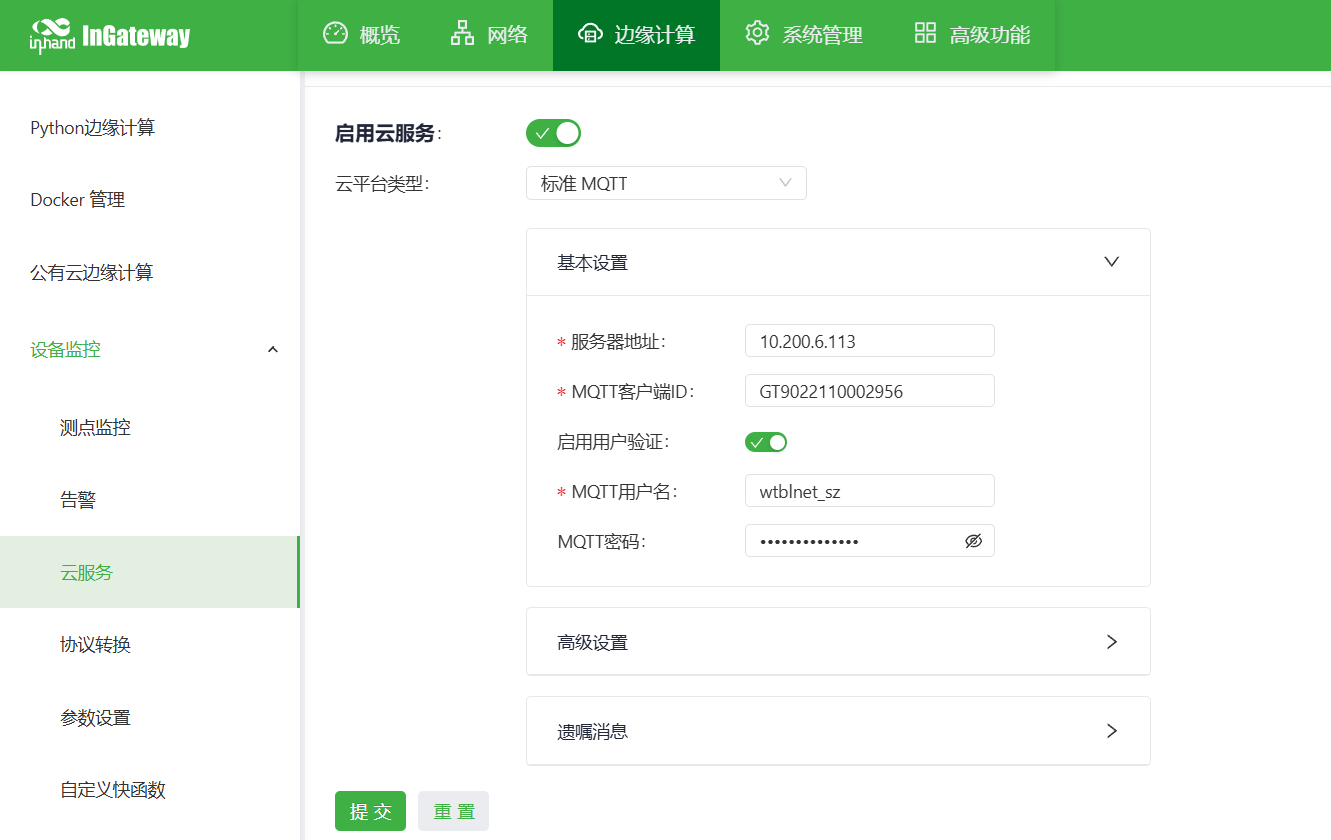
Task: Collapse the 基本设置 section using its arrow
Action: [1111, 262]
